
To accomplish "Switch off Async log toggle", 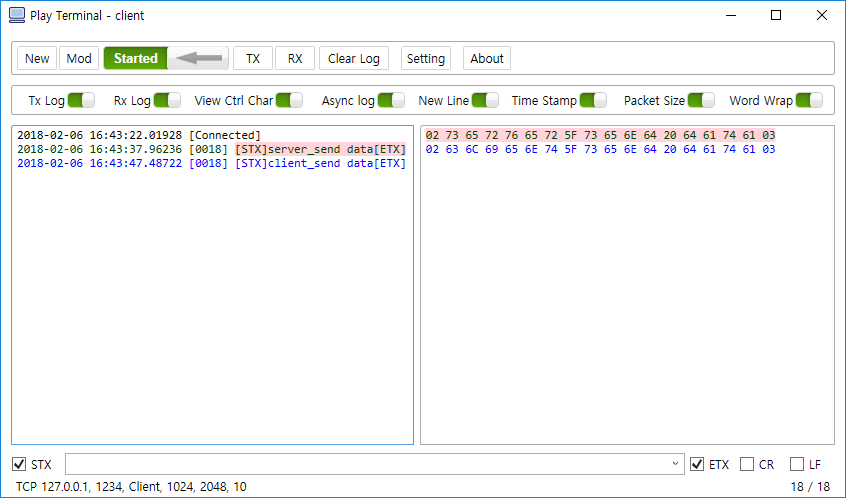I will (391, 100).
